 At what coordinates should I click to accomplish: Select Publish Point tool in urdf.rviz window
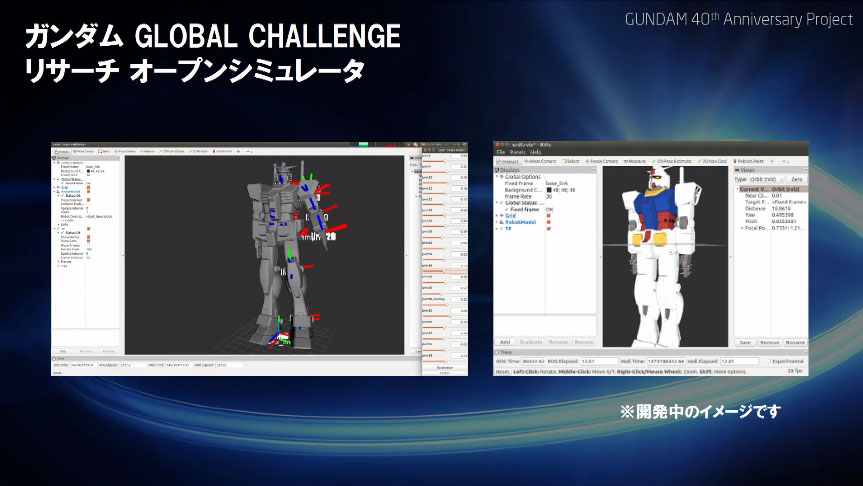[749, 161]
